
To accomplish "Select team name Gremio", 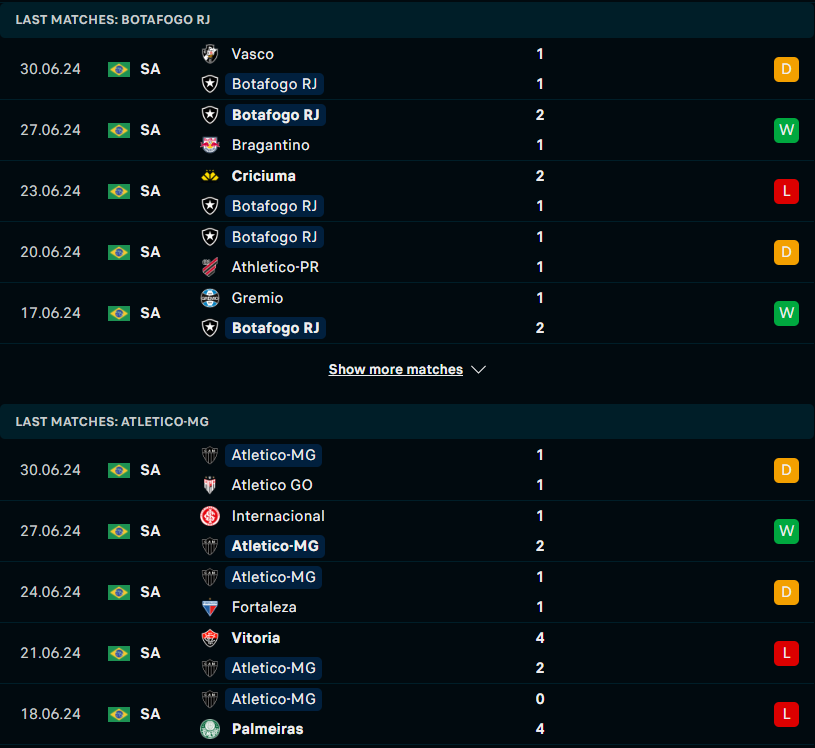I will 257,298.
